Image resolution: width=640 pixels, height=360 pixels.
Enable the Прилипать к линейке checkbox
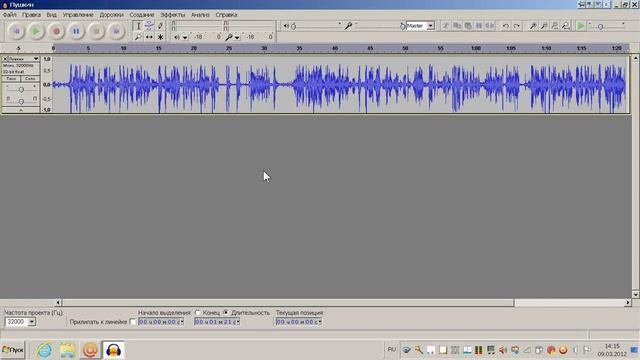point(132,322)
